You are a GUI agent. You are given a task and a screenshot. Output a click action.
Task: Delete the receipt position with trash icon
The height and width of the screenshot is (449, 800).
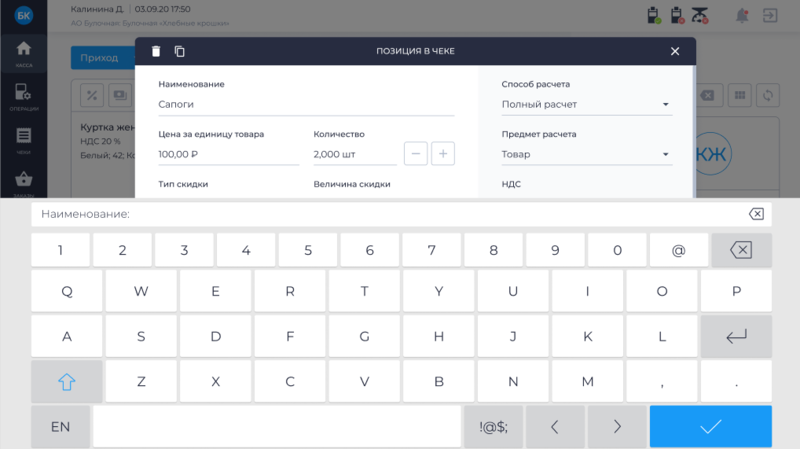155,51
